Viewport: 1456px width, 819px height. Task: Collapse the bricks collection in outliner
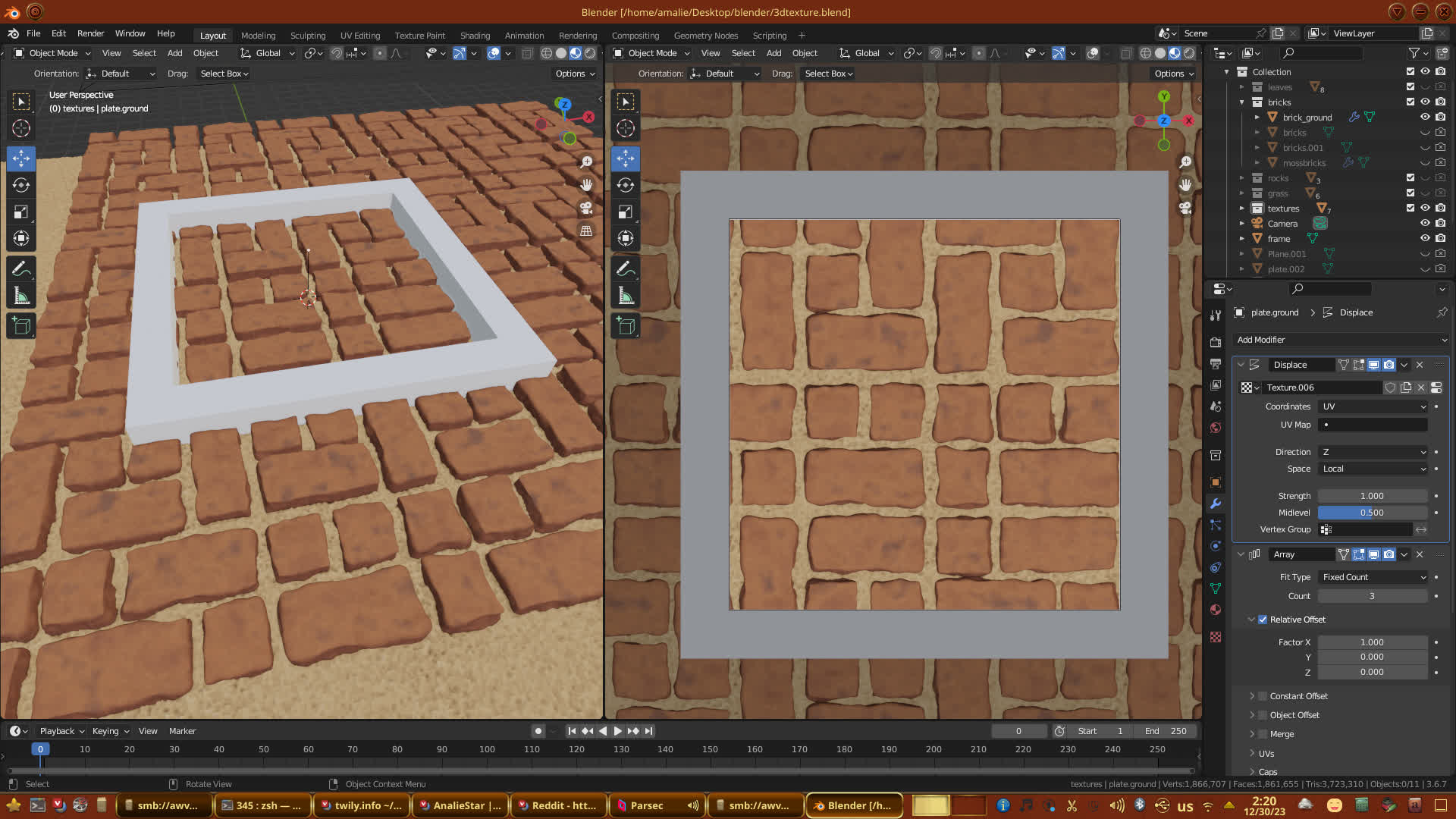(x=1242, y=102)
